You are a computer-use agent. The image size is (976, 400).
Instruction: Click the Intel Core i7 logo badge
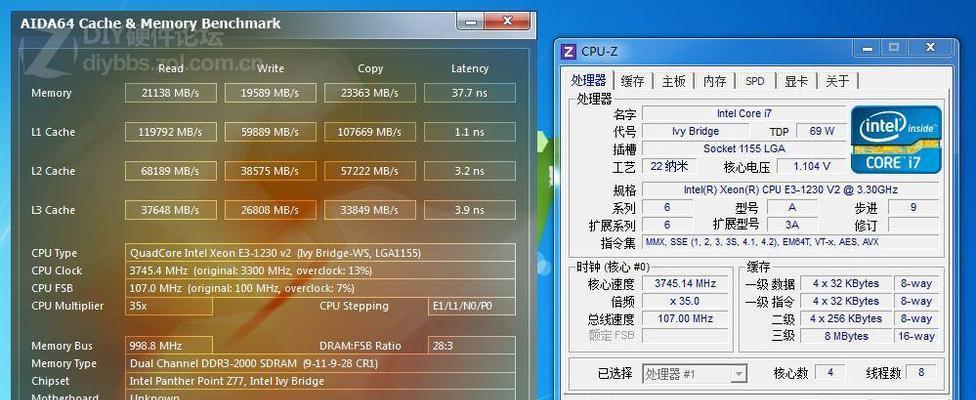[x=896, y=139]
